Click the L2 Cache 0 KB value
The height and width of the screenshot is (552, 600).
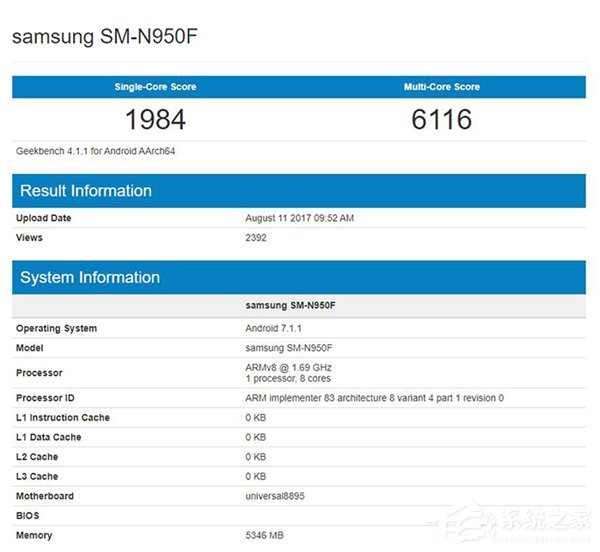[x=256, y=457]
